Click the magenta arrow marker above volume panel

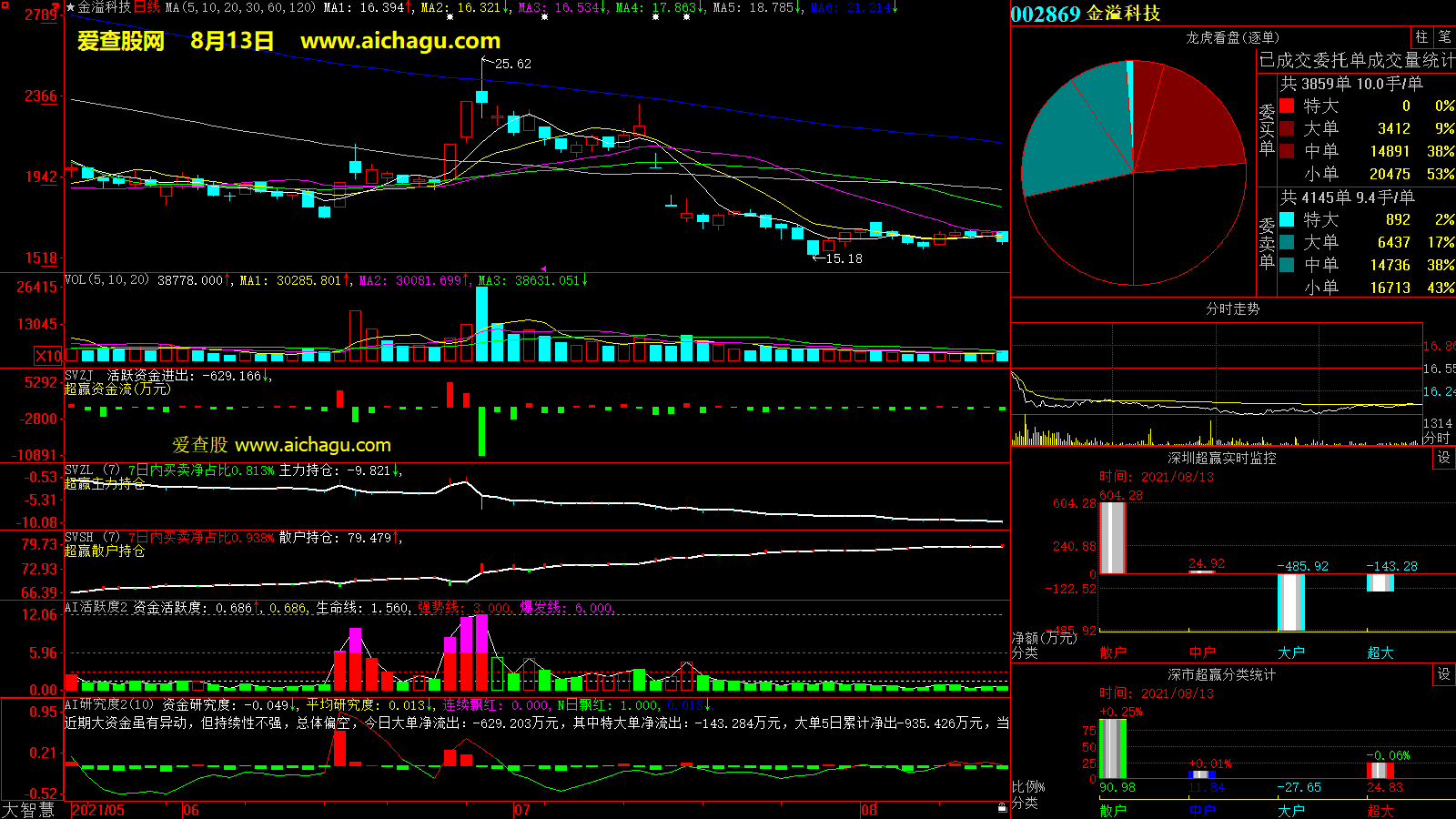[x=543, y=269]
